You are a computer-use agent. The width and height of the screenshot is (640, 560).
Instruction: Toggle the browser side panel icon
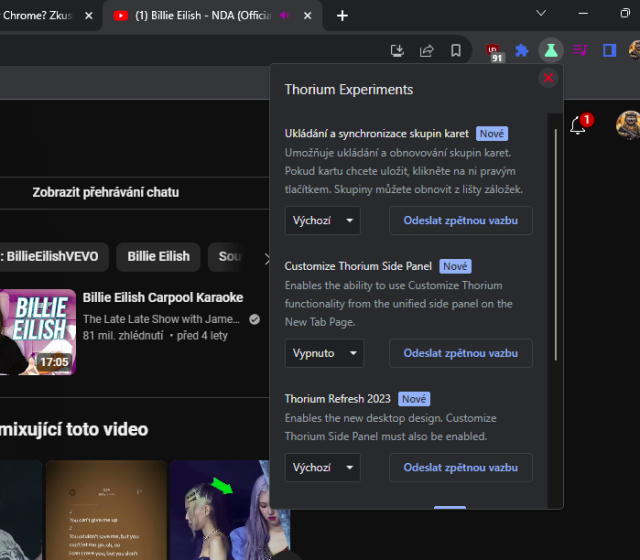click(609, 51)
